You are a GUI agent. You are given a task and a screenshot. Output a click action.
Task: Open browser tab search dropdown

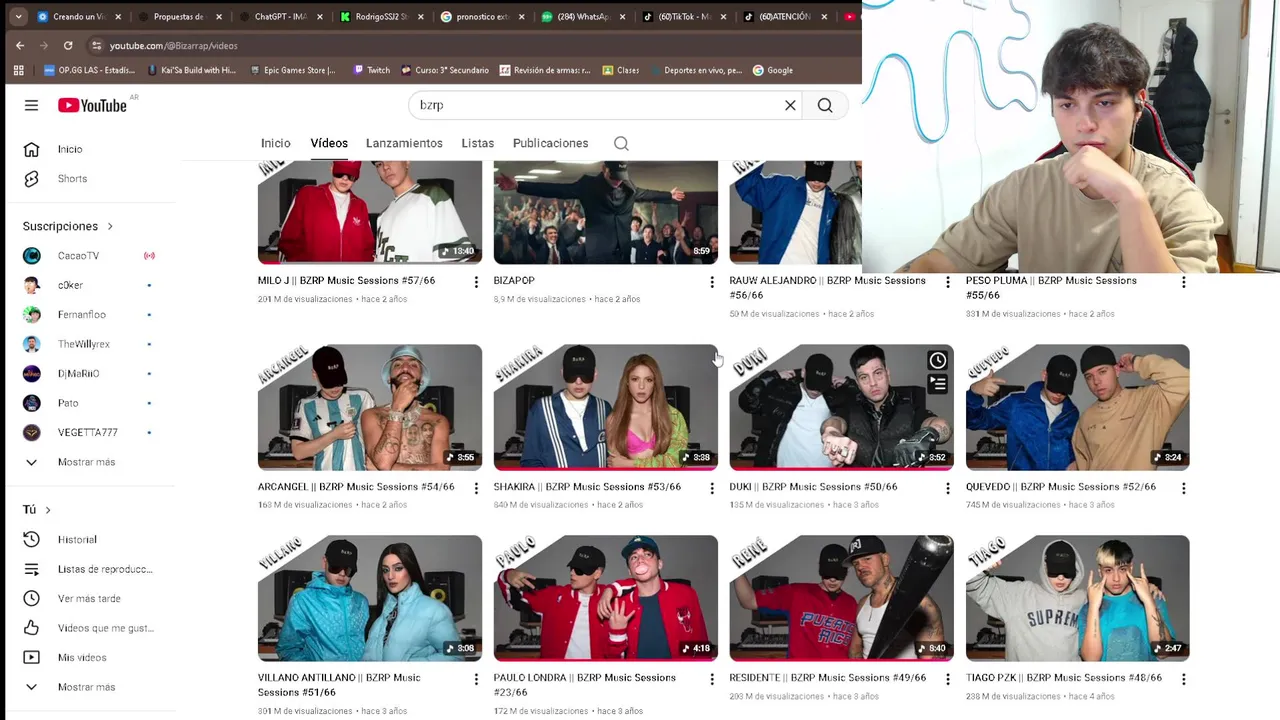pyautogui.click(x=18, y=17)
